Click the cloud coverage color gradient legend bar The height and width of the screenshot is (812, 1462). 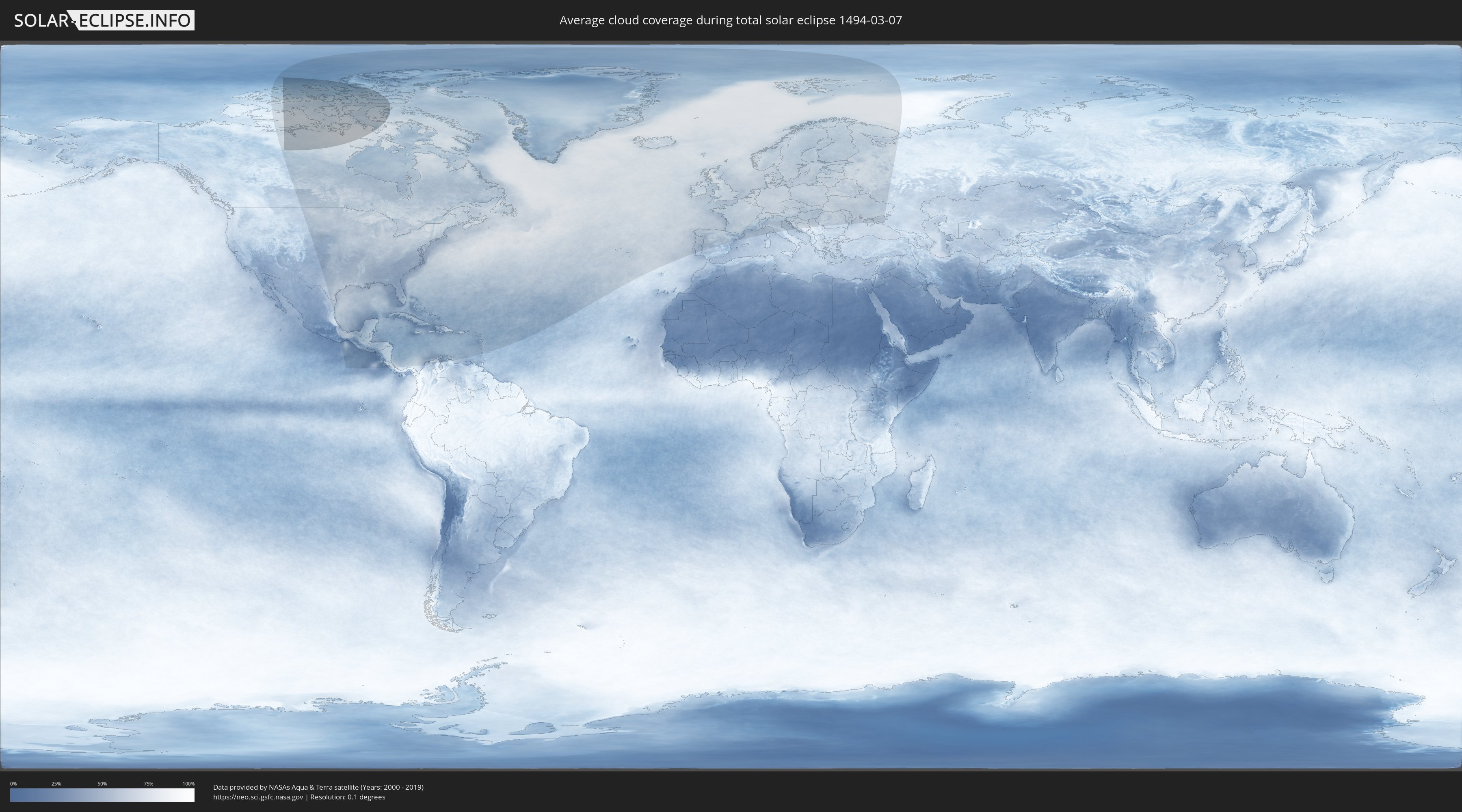tap(102, 795)
